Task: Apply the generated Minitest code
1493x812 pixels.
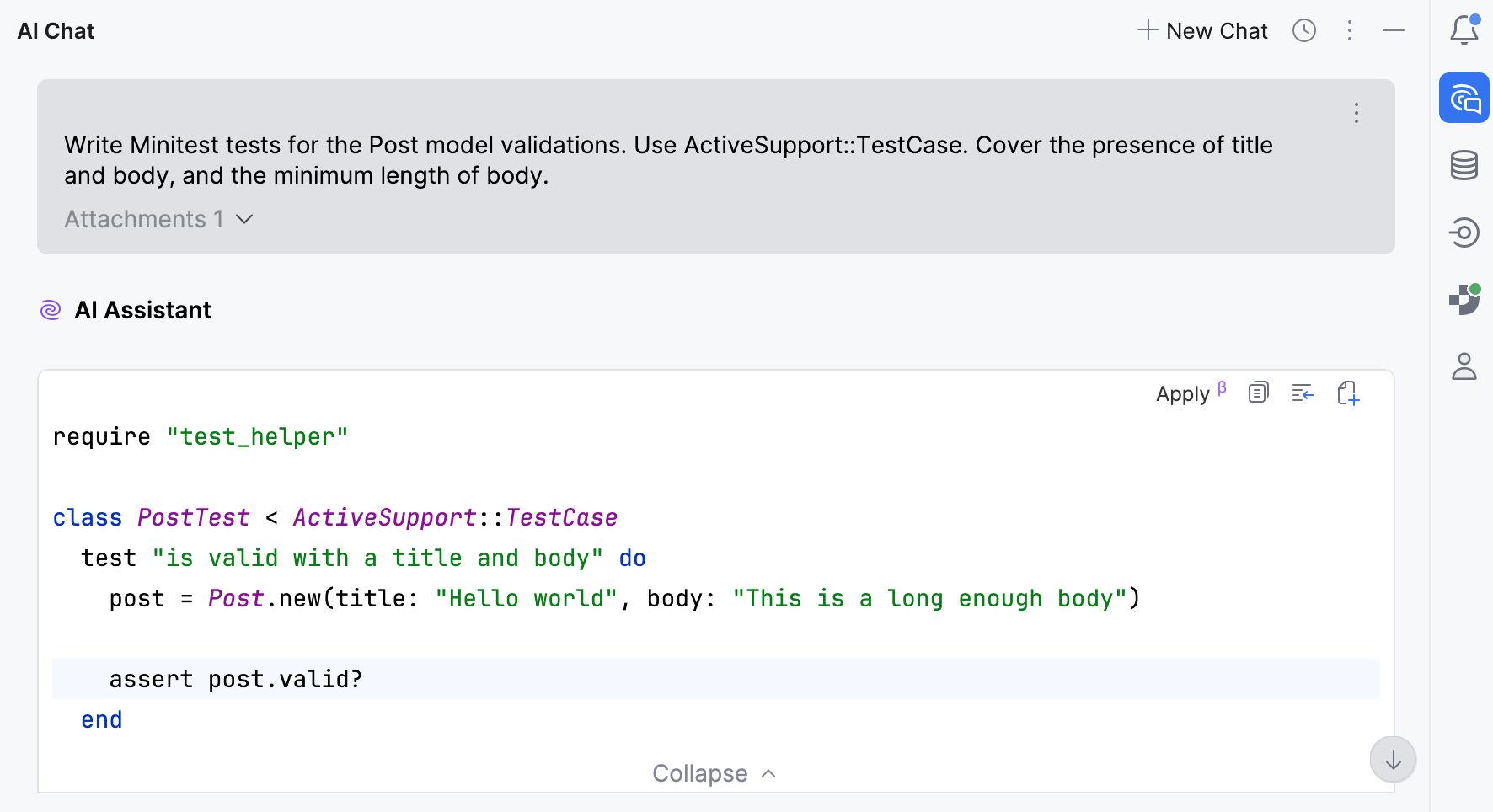Action: 1181,393
